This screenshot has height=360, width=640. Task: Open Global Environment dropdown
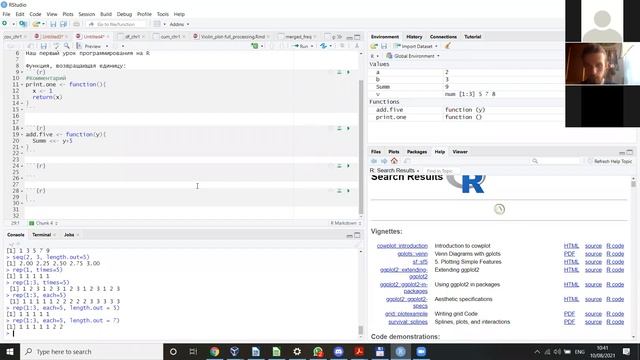(x=413, y=56)
